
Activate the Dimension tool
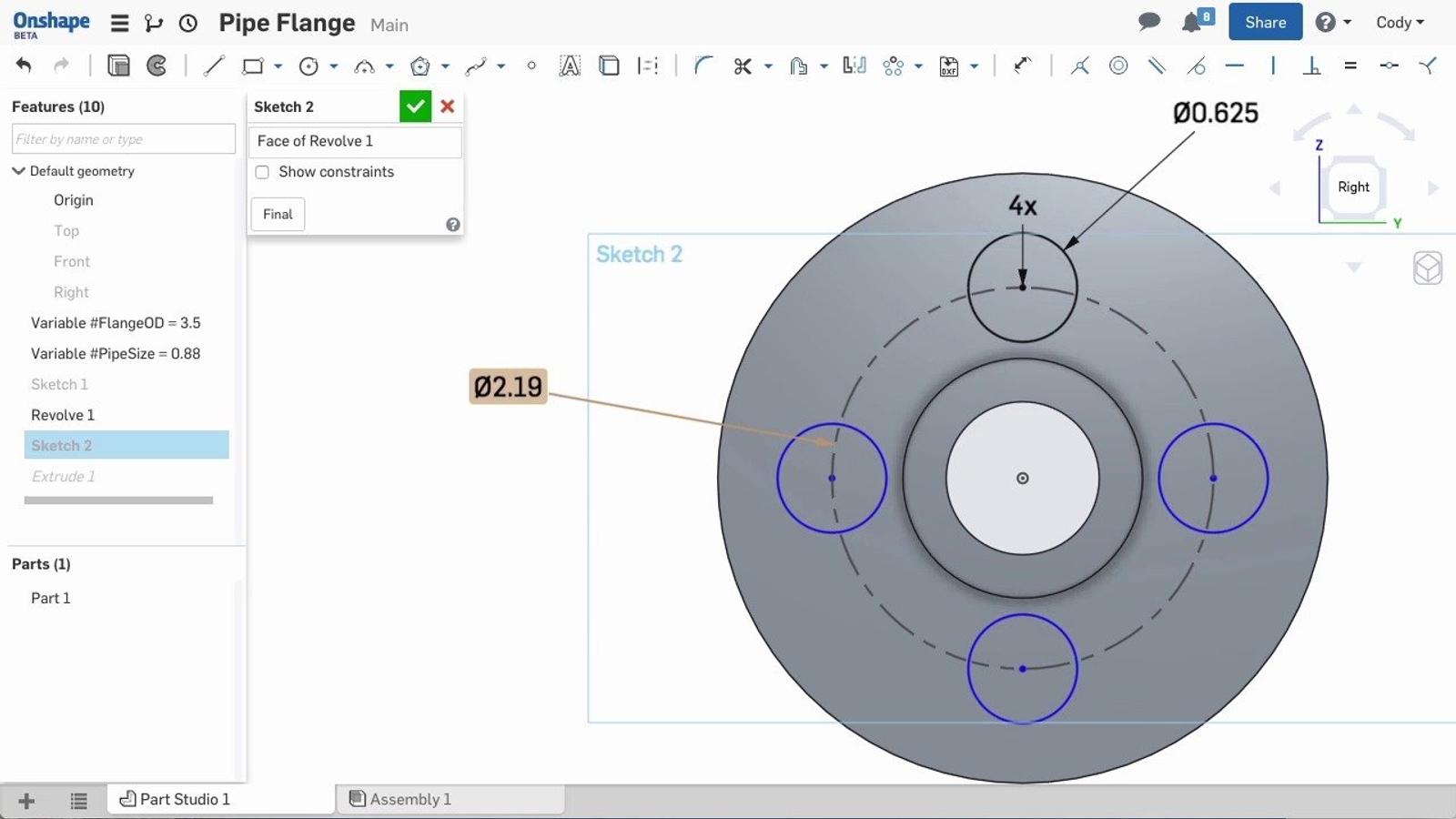click(x=1023, y=66)
